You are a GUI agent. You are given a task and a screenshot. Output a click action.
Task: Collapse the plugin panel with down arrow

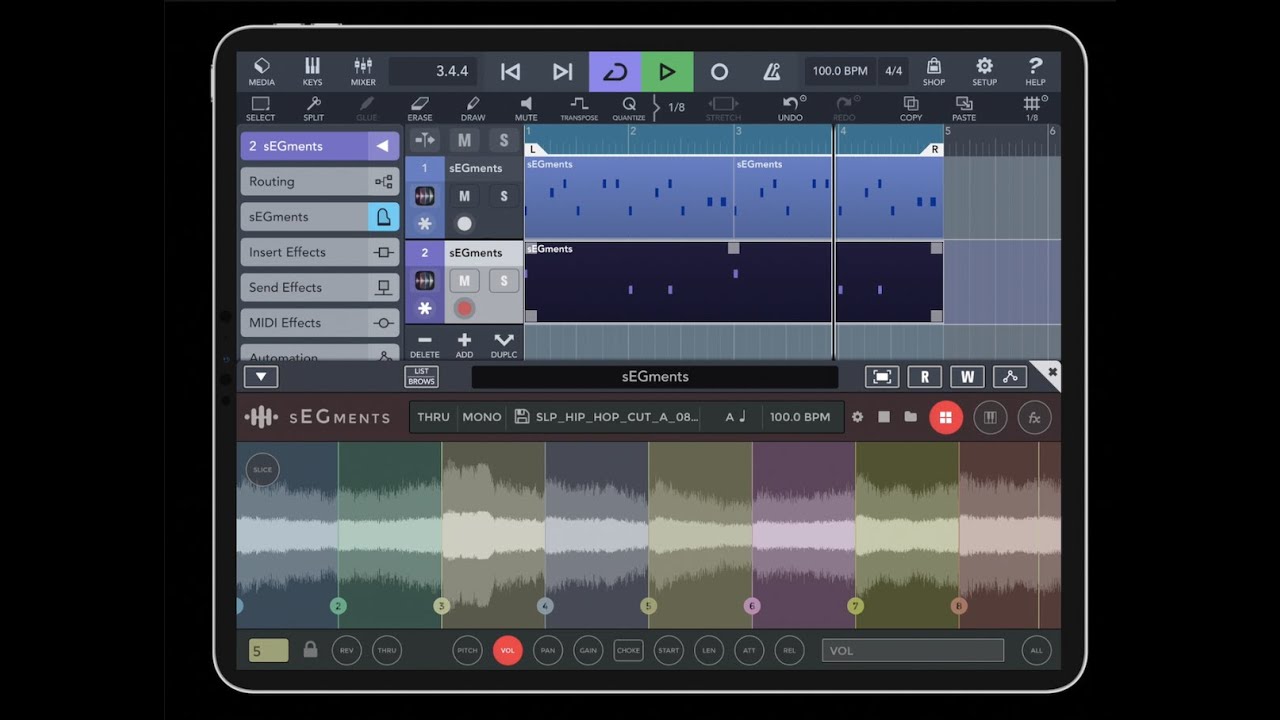coord(261,377)
